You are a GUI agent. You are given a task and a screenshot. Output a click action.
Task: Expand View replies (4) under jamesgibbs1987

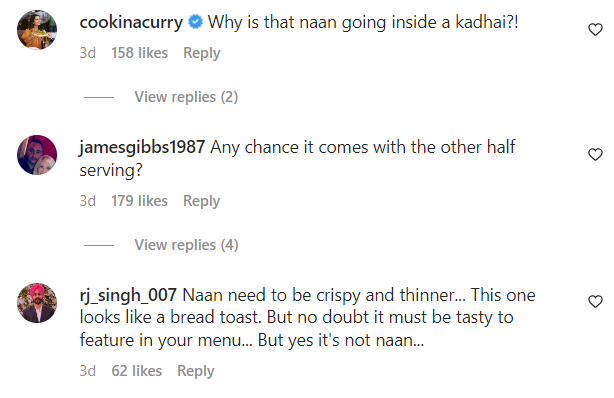pyautogui.click(x=186, y=245)
